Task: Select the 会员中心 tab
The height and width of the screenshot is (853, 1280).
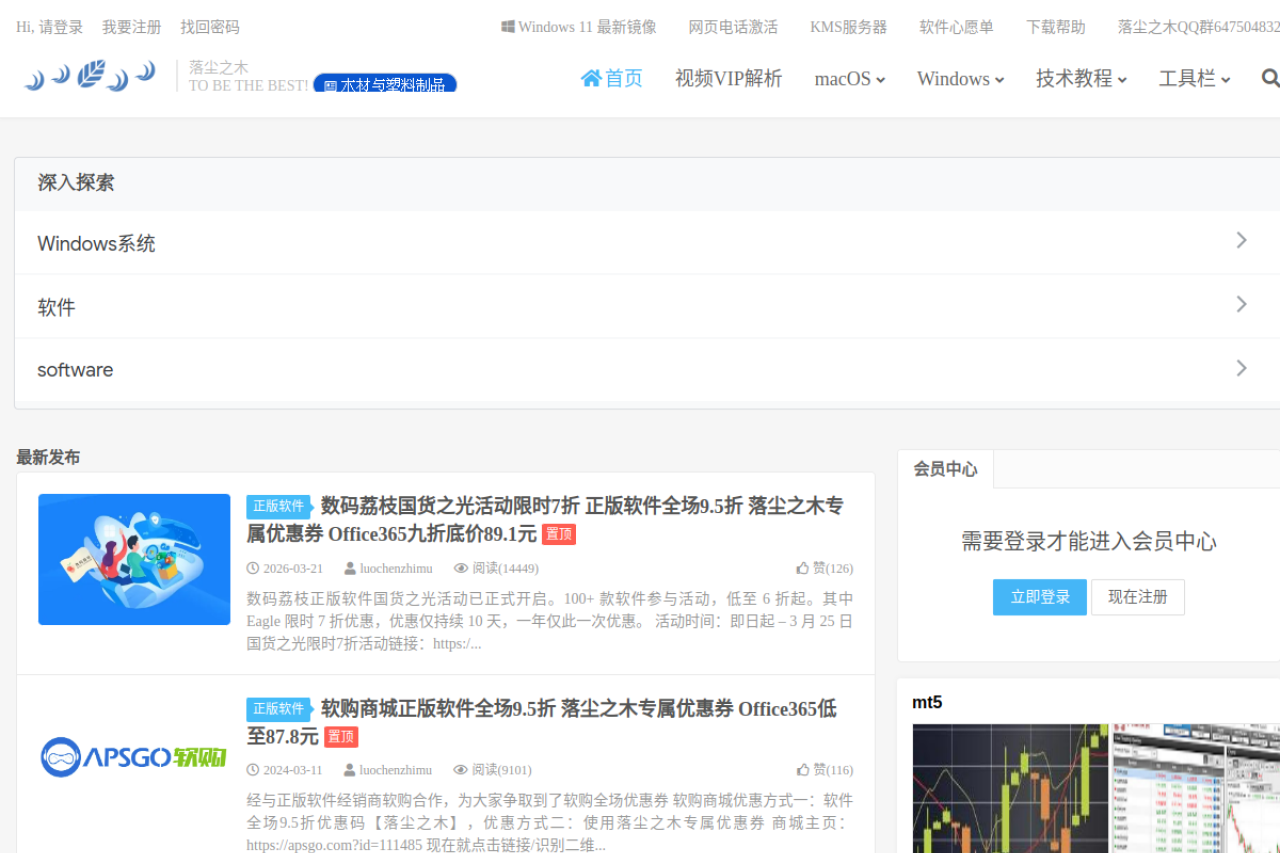Action: (946, 469)
